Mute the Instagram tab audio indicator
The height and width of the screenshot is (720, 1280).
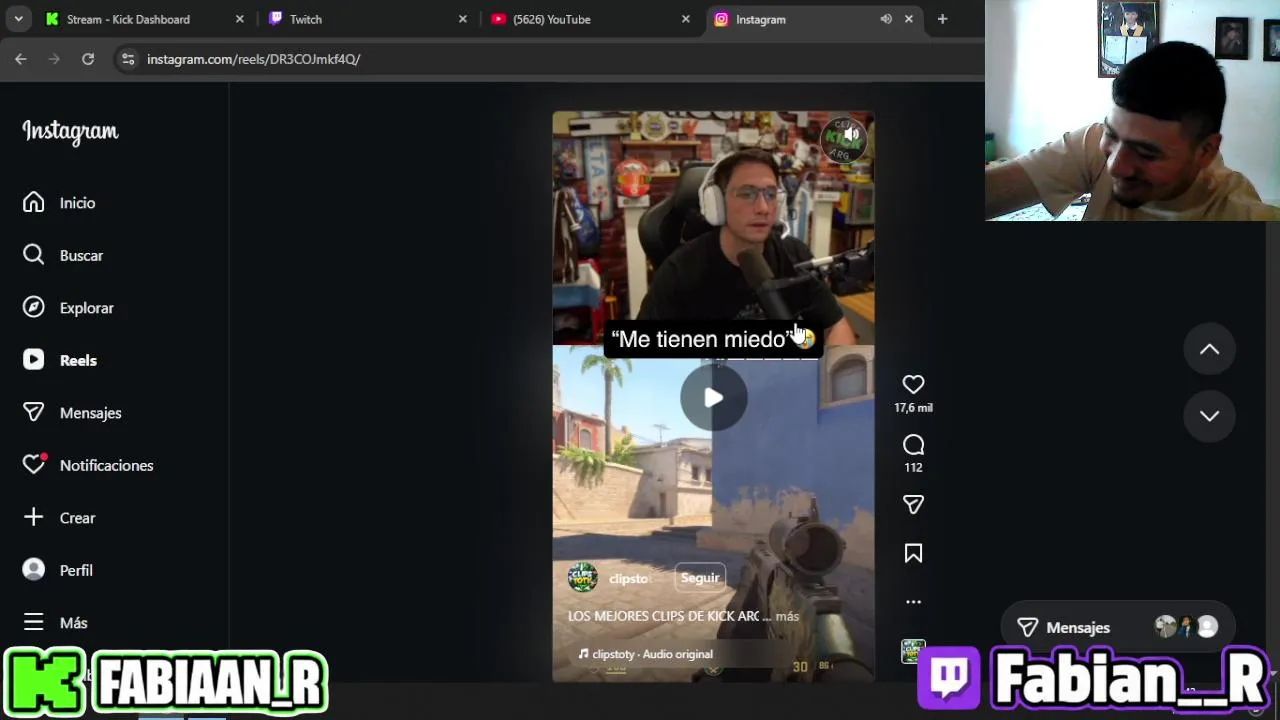tap(886, 19)
